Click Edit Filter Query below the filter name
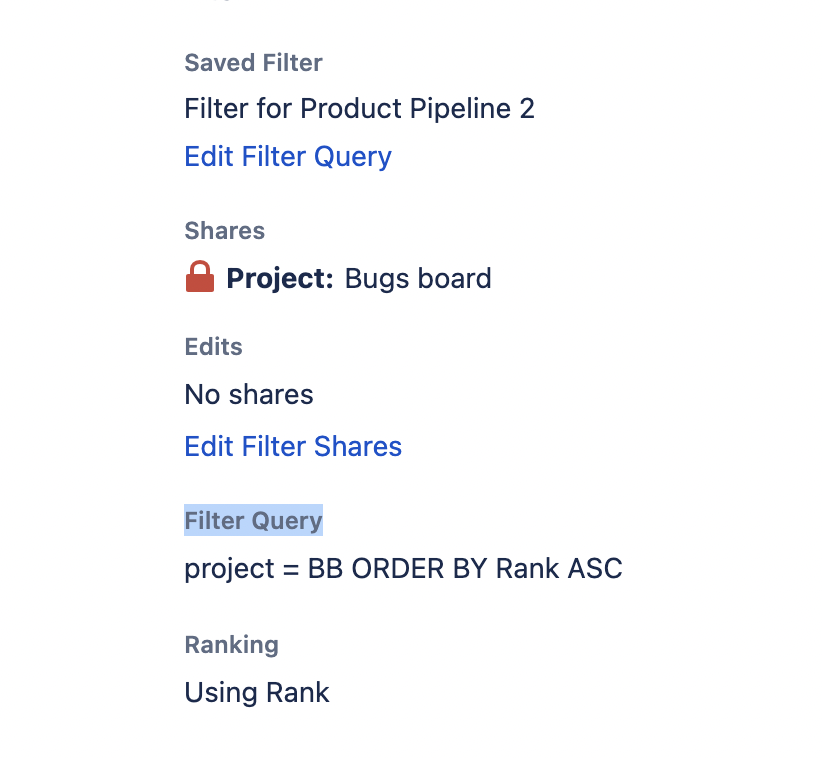 click(x=288, y=156)
